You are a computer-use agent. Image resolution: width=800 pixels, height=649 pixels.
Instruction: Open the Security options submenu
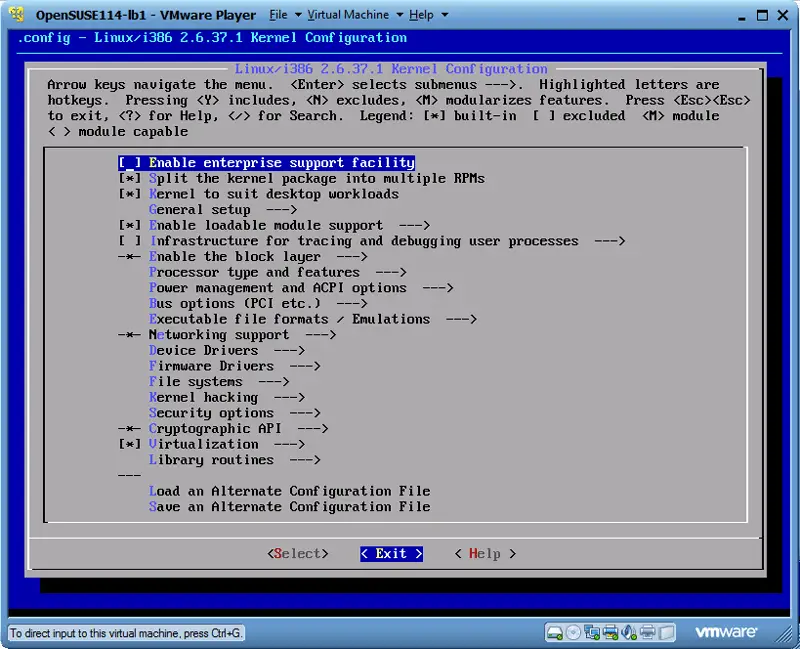(235, 413)
